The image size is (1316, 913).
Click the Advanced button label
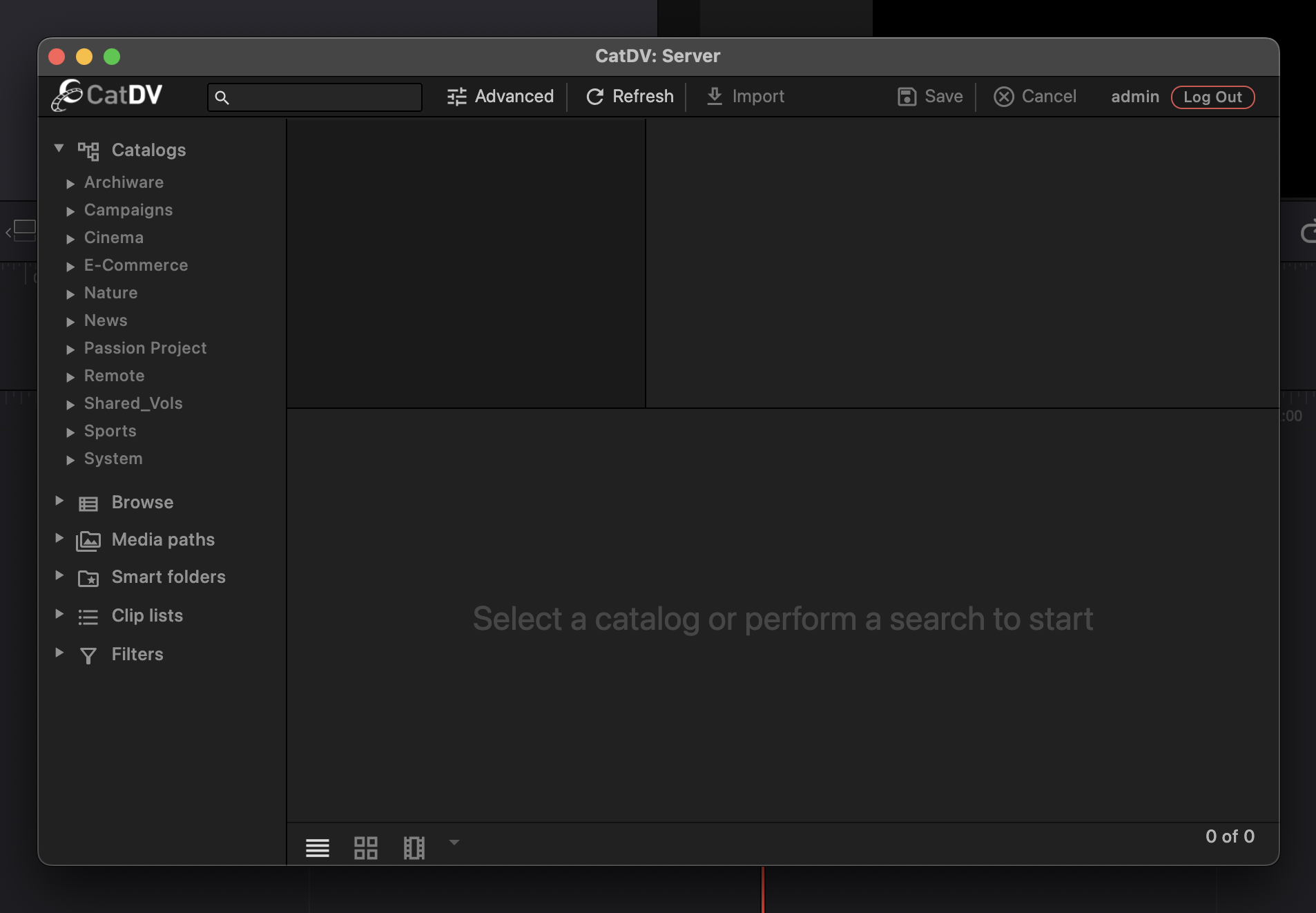pos(514,97)
